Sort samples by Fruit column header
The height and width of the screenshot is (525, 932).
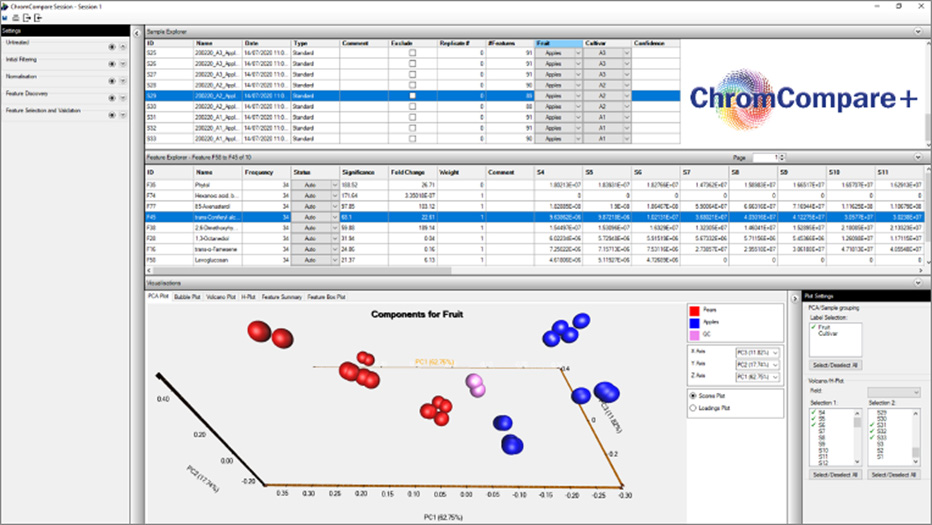(559, 43)
